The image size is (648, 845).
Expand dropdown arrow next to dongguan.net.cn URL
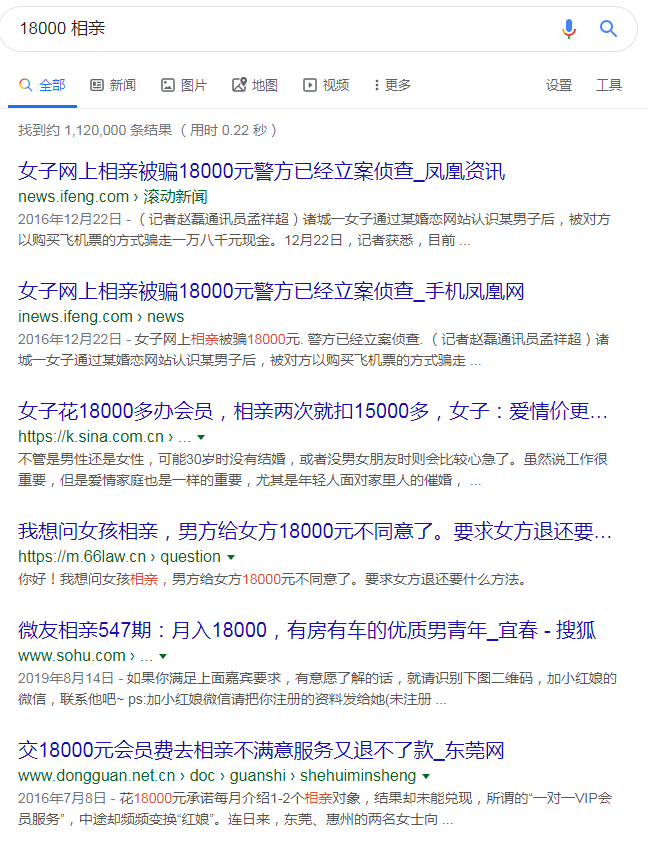[426, 777]
